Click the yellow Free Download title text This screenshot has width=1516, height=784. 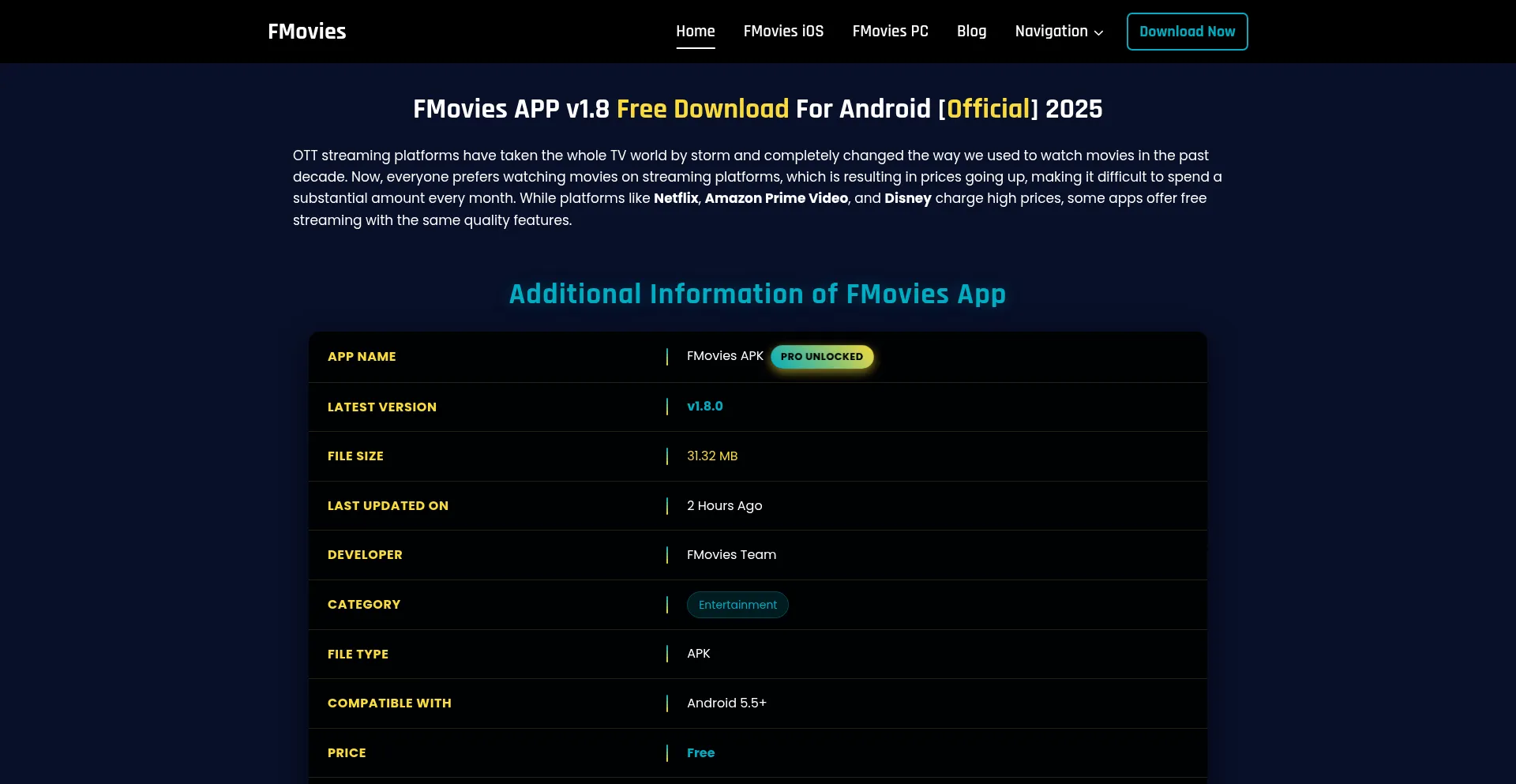tap(702, 109)
